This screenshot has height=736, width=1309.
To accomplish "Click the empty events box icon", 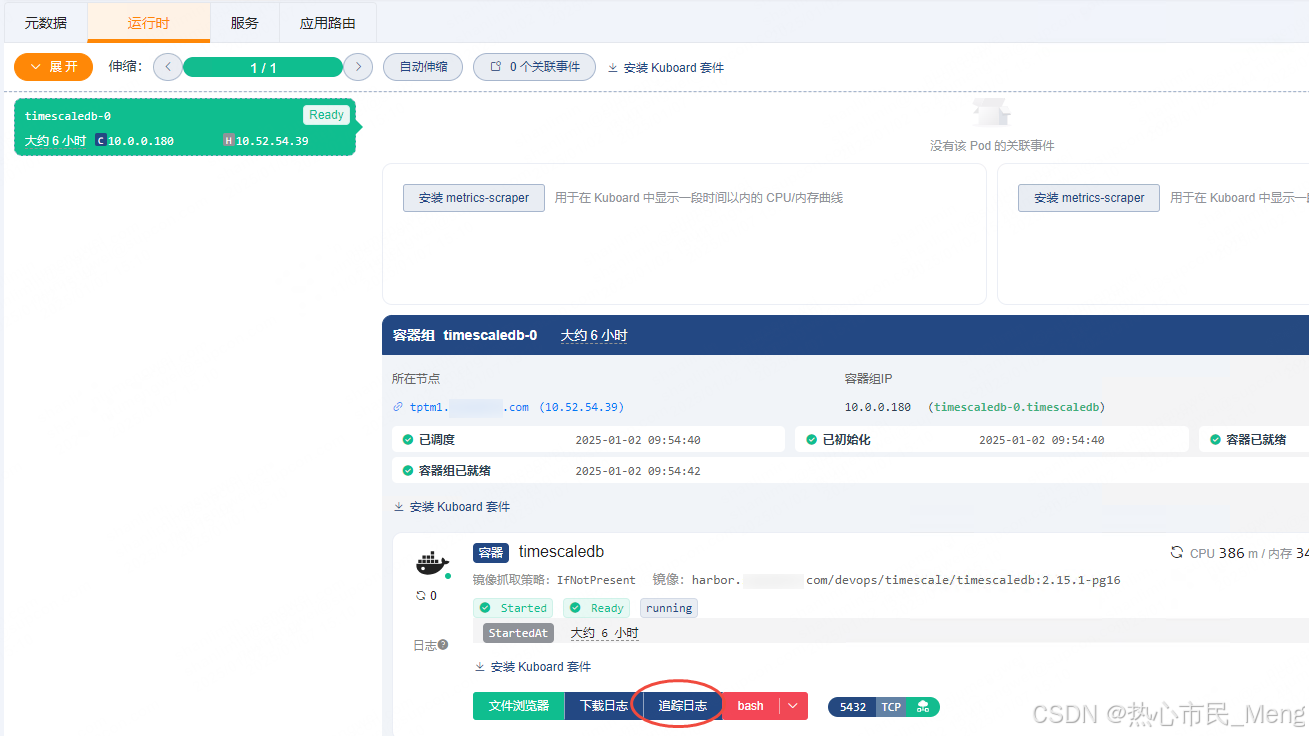I will [991, 112].
